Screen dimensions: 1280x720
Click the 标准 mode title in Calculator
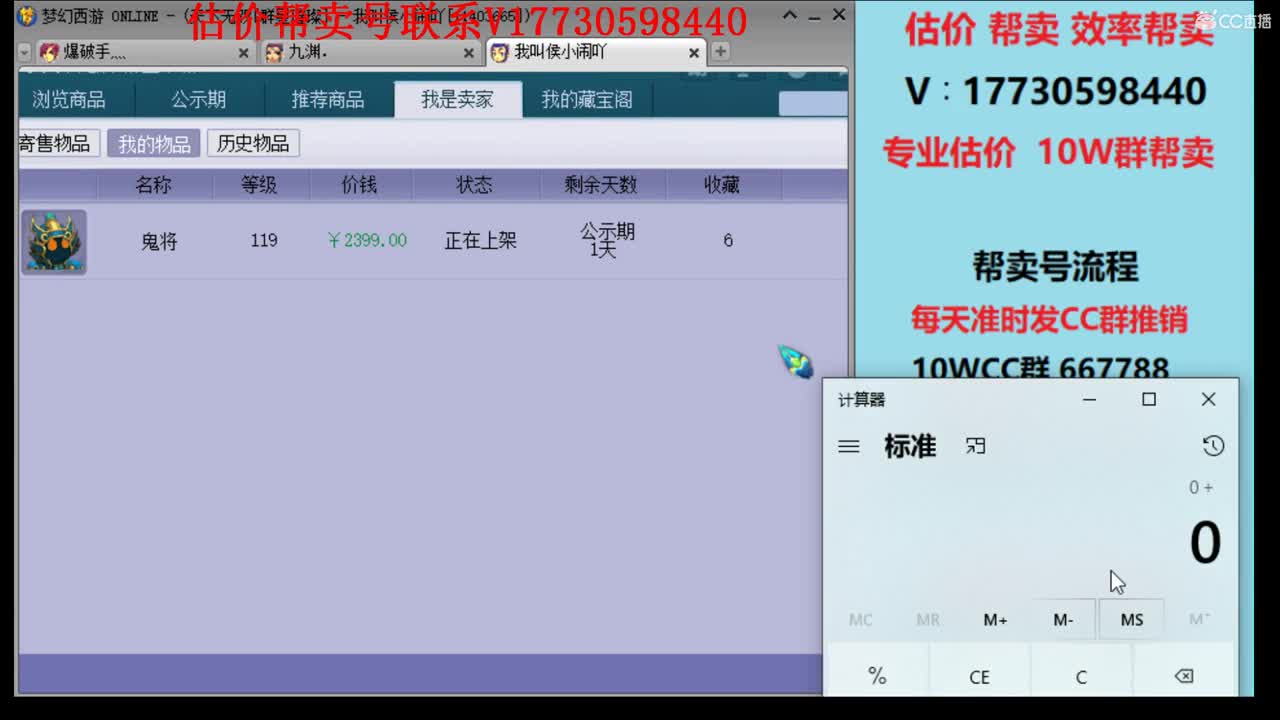click(910, 446)
